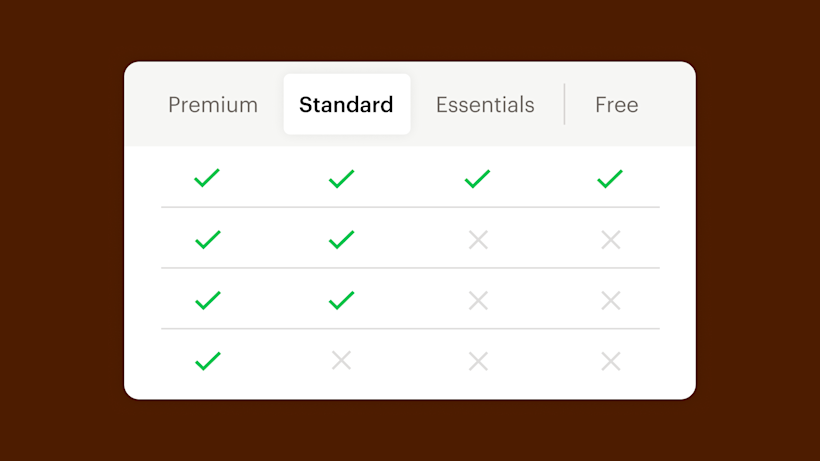This screenshot has width=820, height=461.
Task: Click Standard's third row checkmark
Action: pos(342,301)
